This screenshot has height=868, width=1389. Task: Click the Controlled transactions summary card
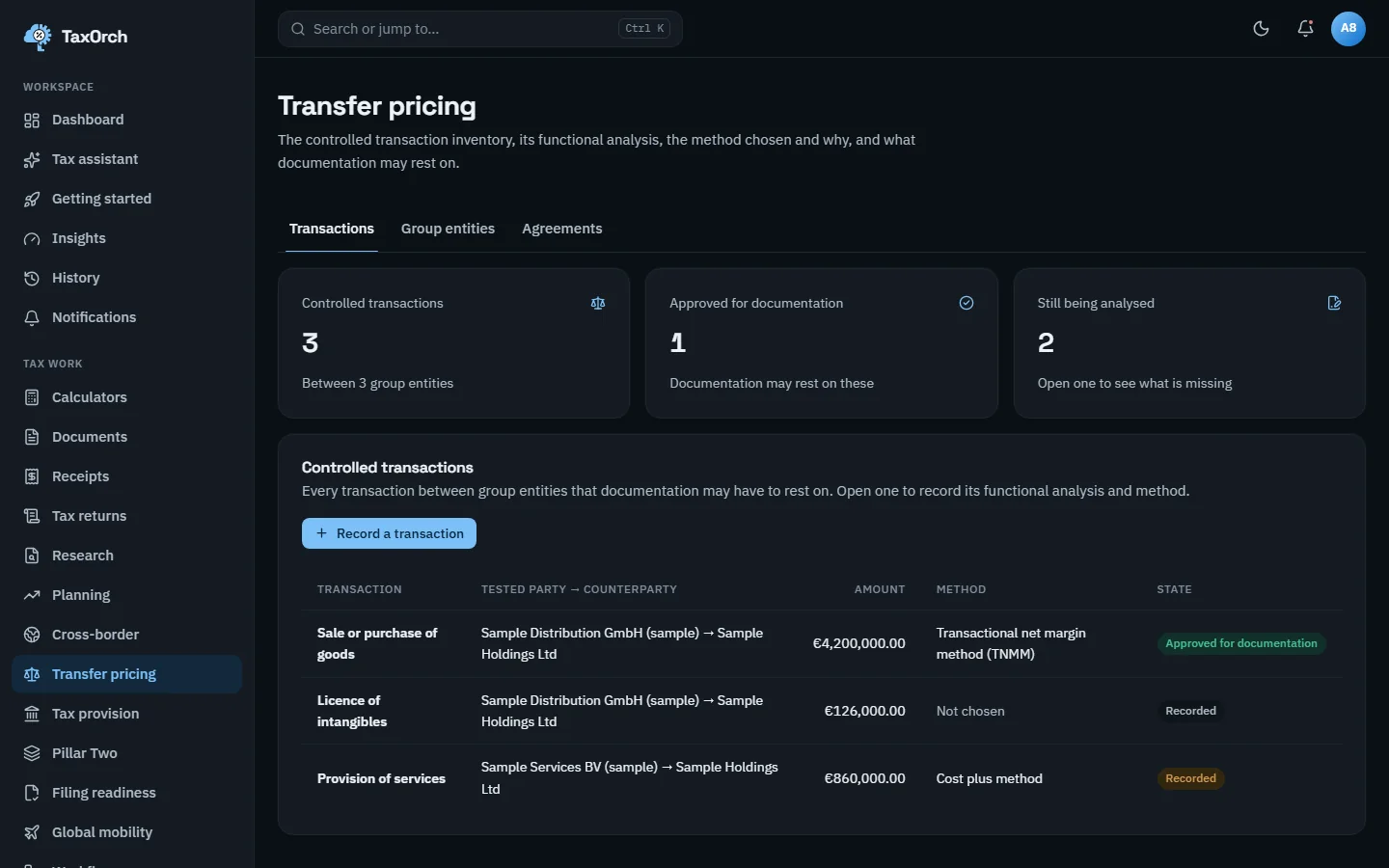coord(454,343)
